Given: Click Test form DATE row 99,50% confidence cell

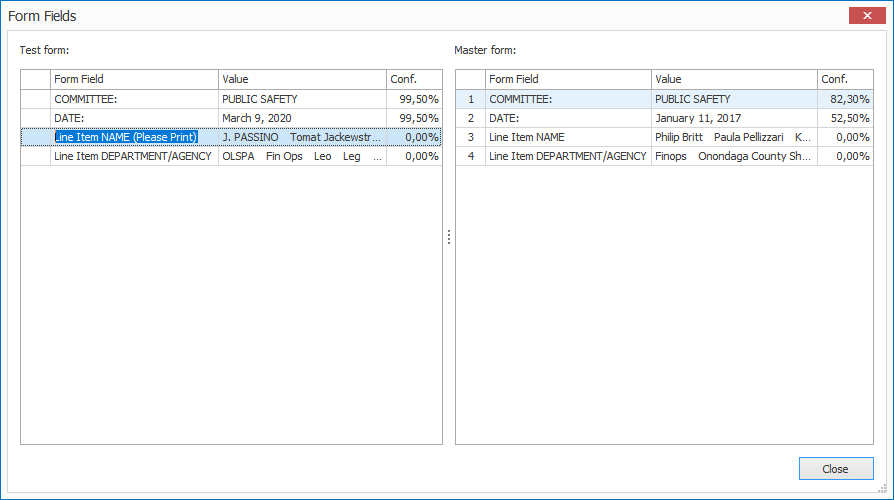Looking at the screenshot, I should 415,118.
